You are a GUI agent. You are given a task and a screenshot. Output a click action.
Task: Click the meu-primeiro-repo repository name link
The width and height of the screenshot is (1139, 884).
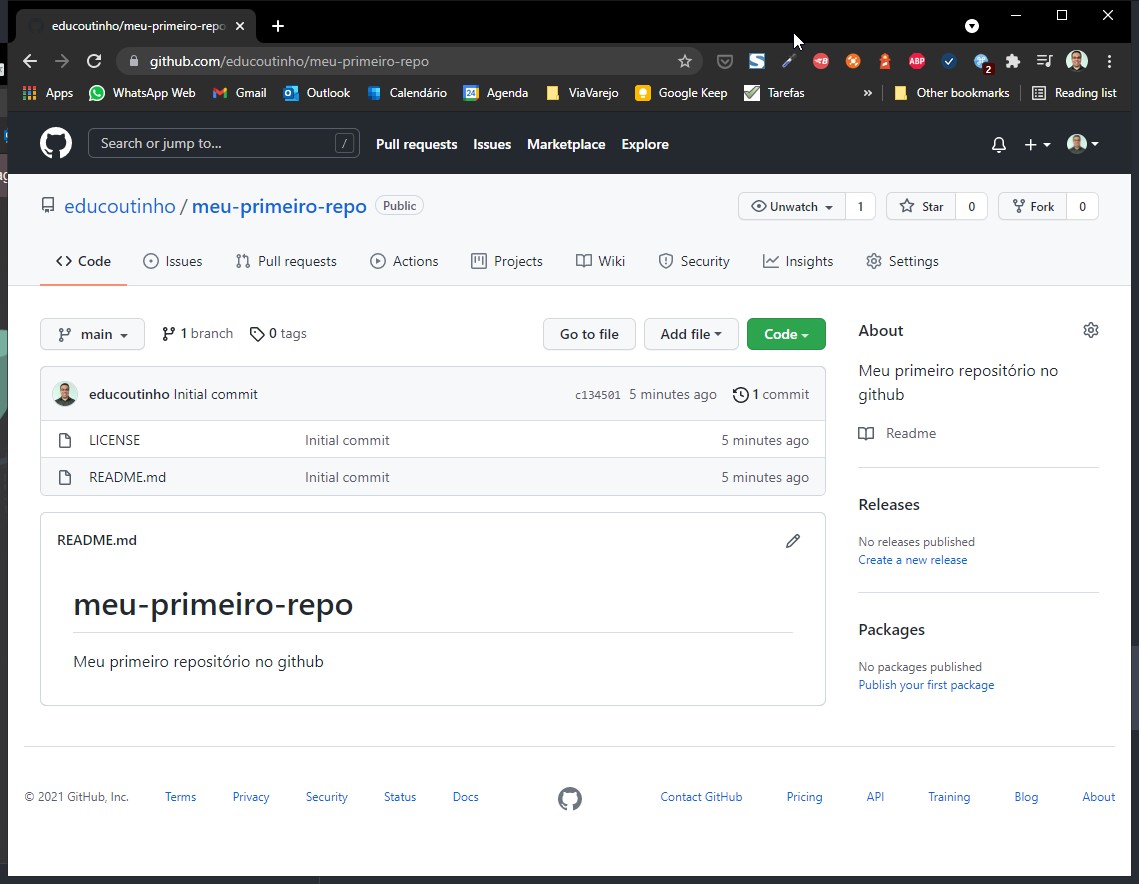point(279,206)
